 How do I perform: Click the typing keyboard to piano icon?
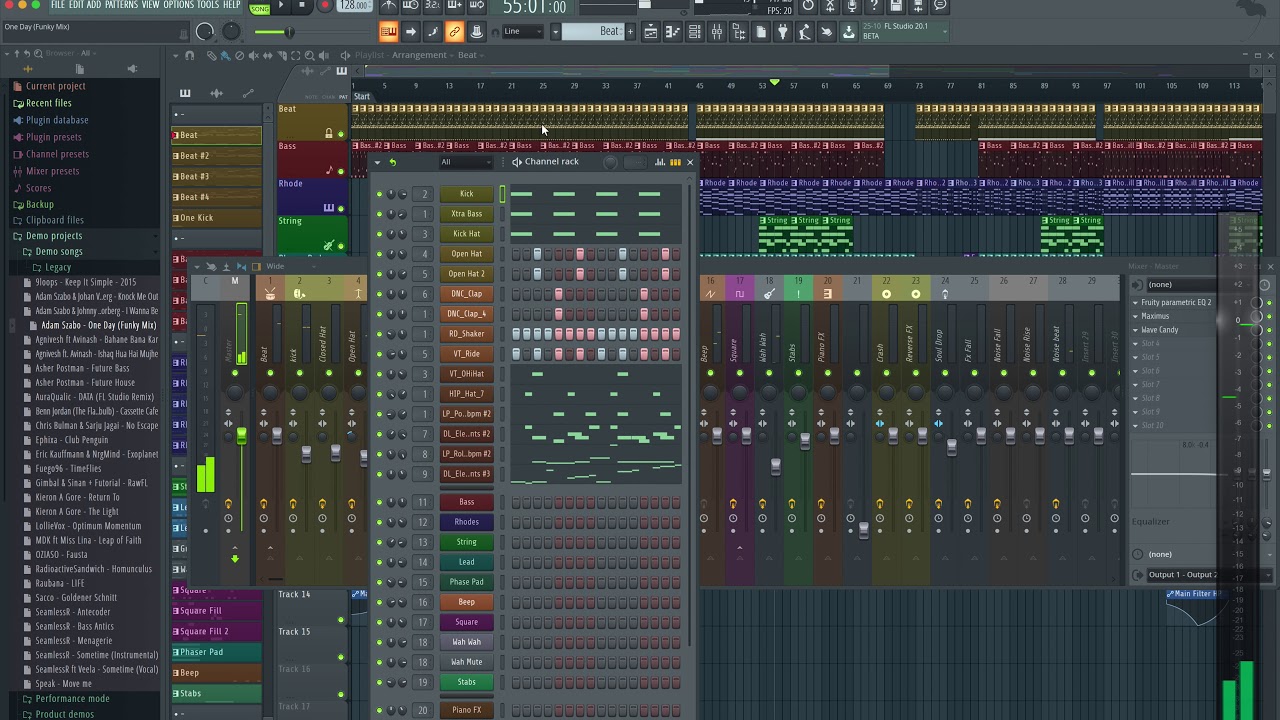(388, 32)
